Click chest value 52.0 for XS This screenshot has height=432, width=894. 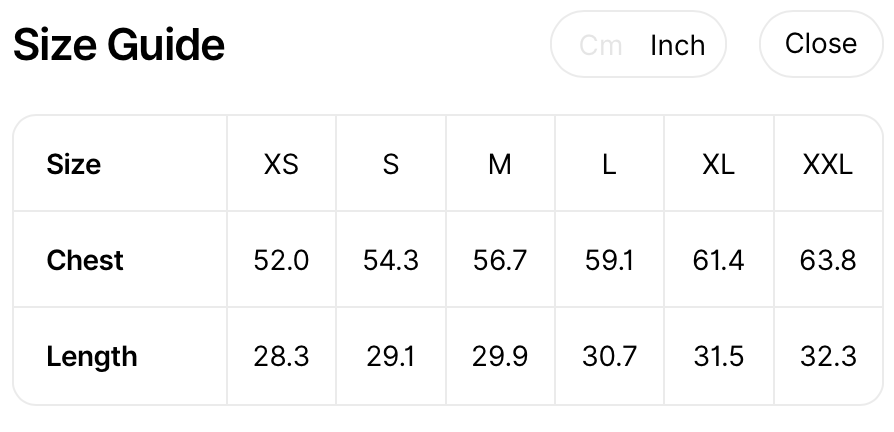(281, 260)
